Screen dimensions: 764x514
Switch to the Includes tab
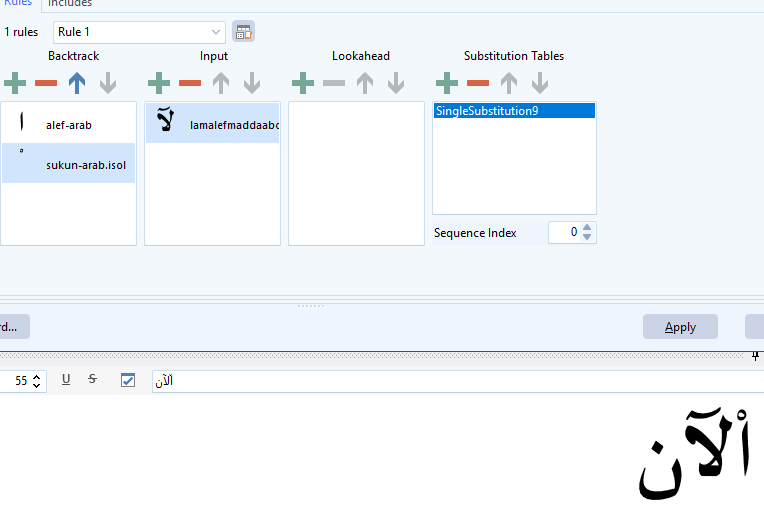70,4
